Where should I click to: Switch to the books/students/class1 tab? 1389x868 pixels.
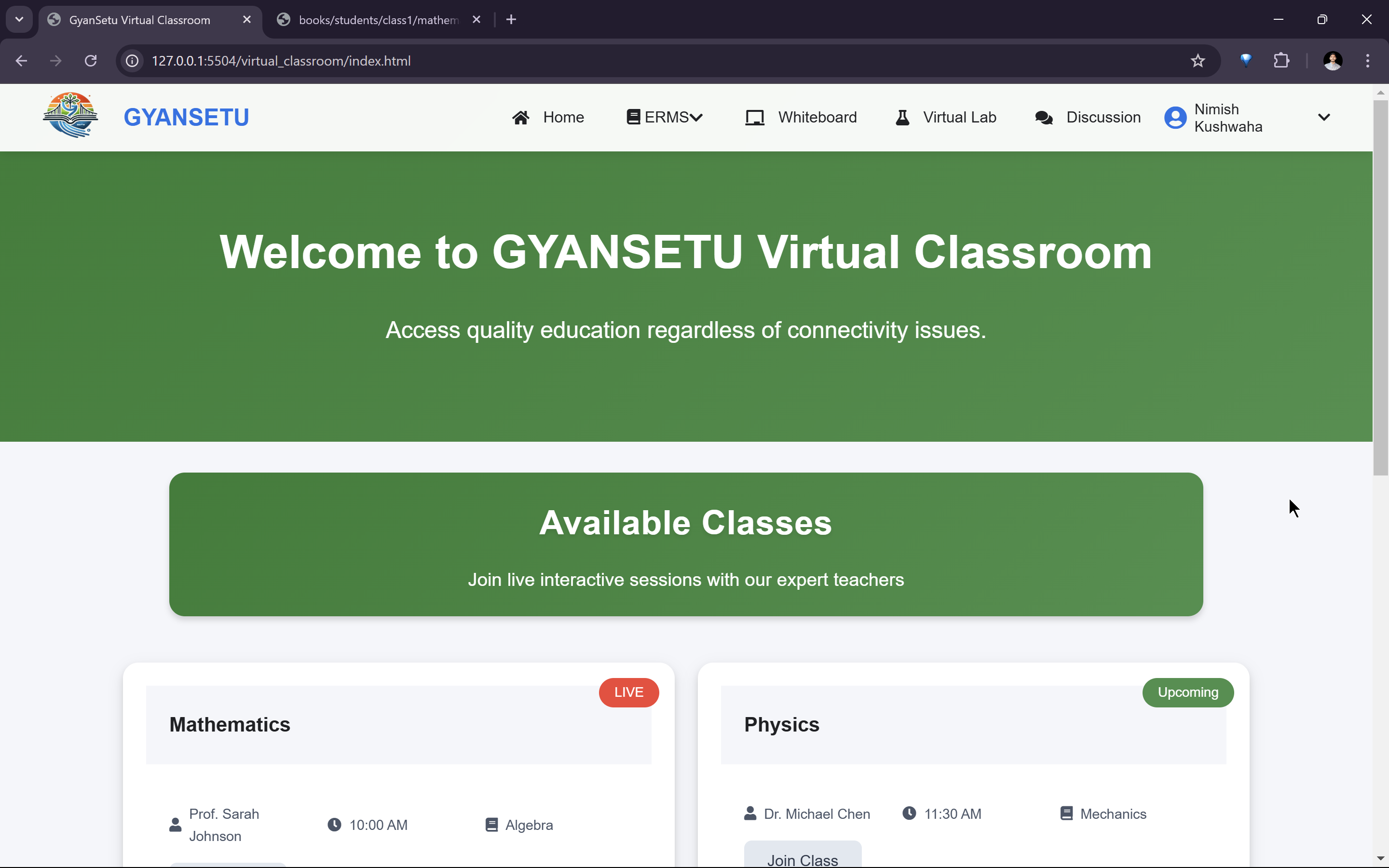[x=378, y=20]
